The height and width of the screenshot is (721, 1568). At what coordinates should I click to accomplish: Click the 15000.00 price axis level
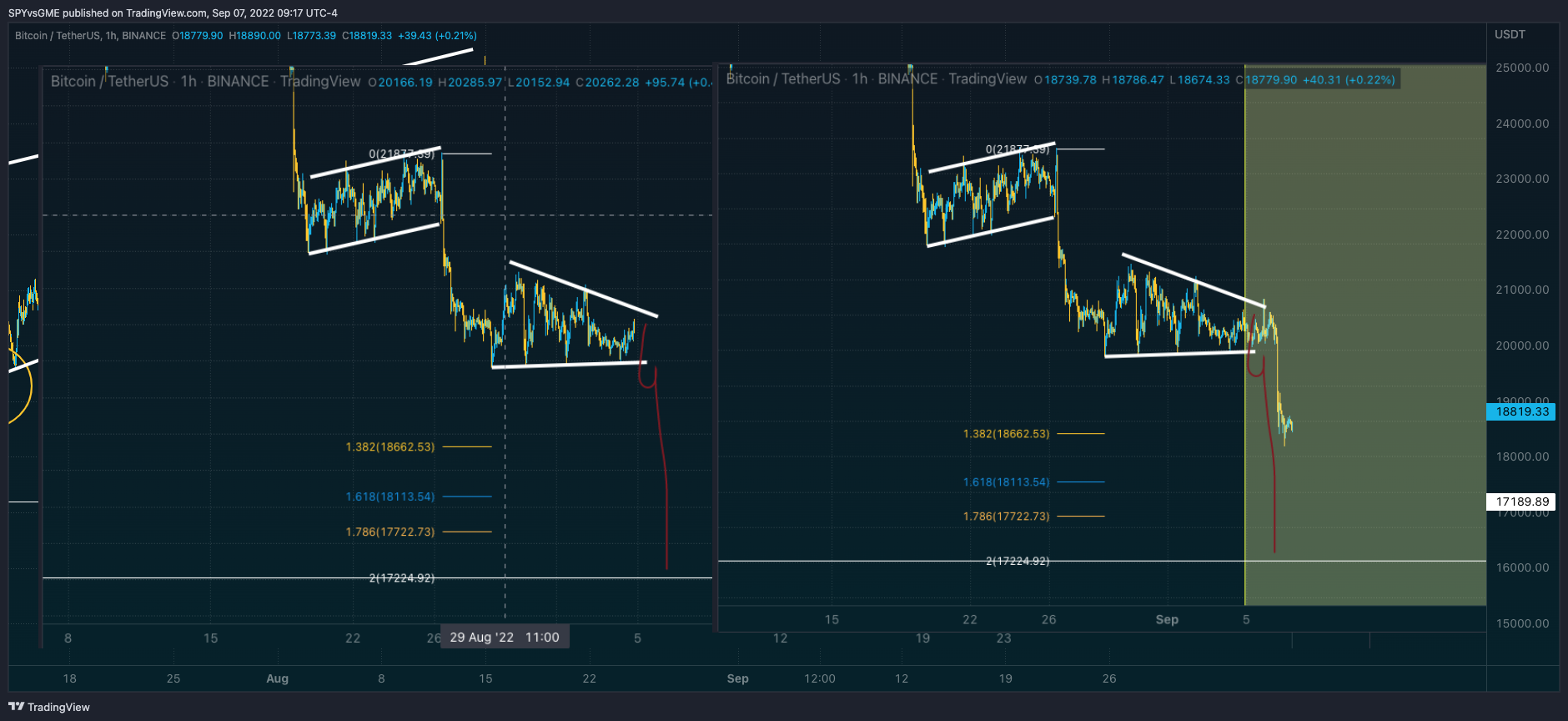click(1522, 623)
